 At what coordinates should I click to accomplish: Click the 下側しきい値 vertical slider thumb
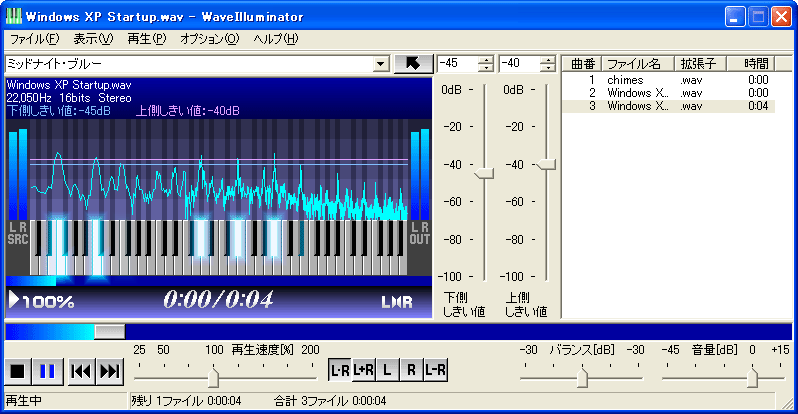click(x=484, y=174)
